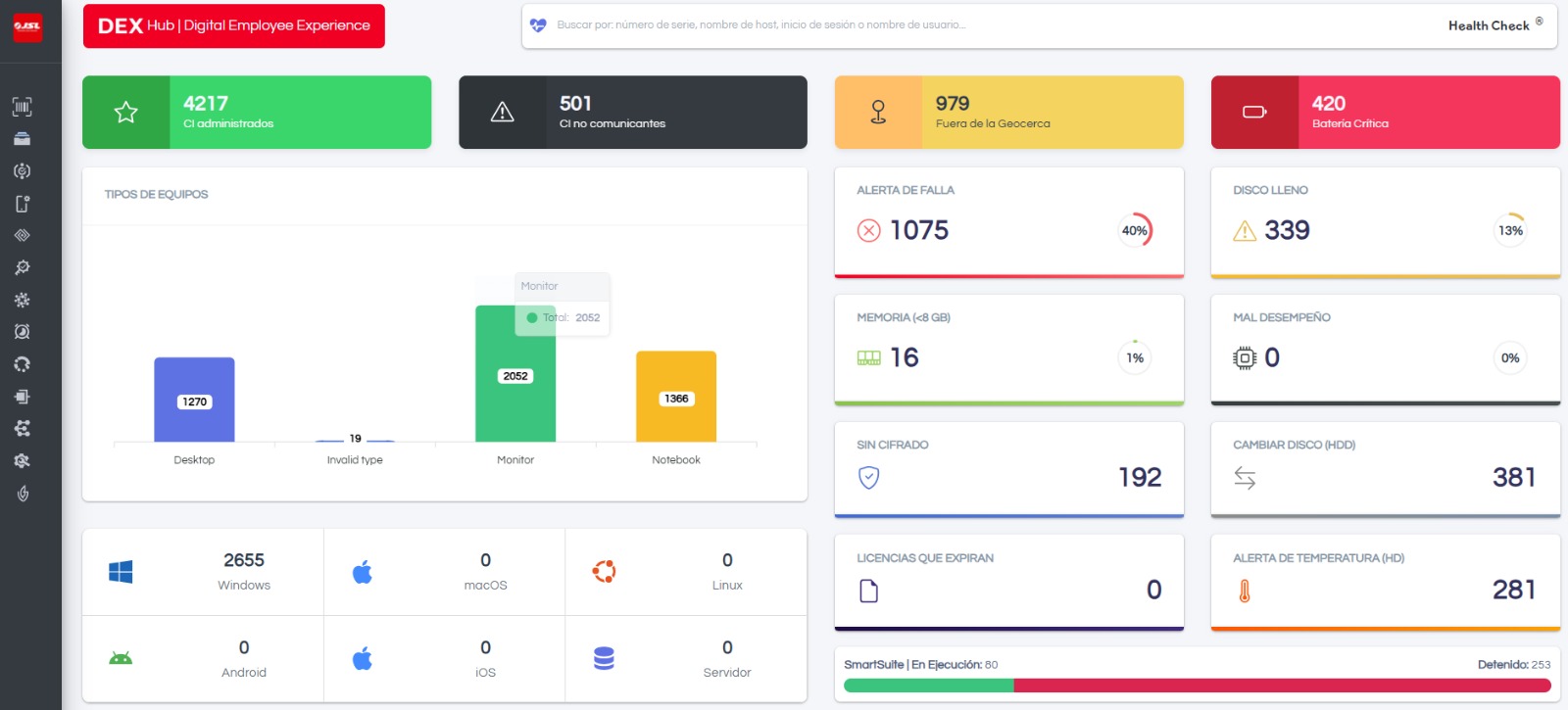The width and height of the screenshot is (1568, 710).
Task: Click the green Monitor bar in chart
Action: [515, 402]
